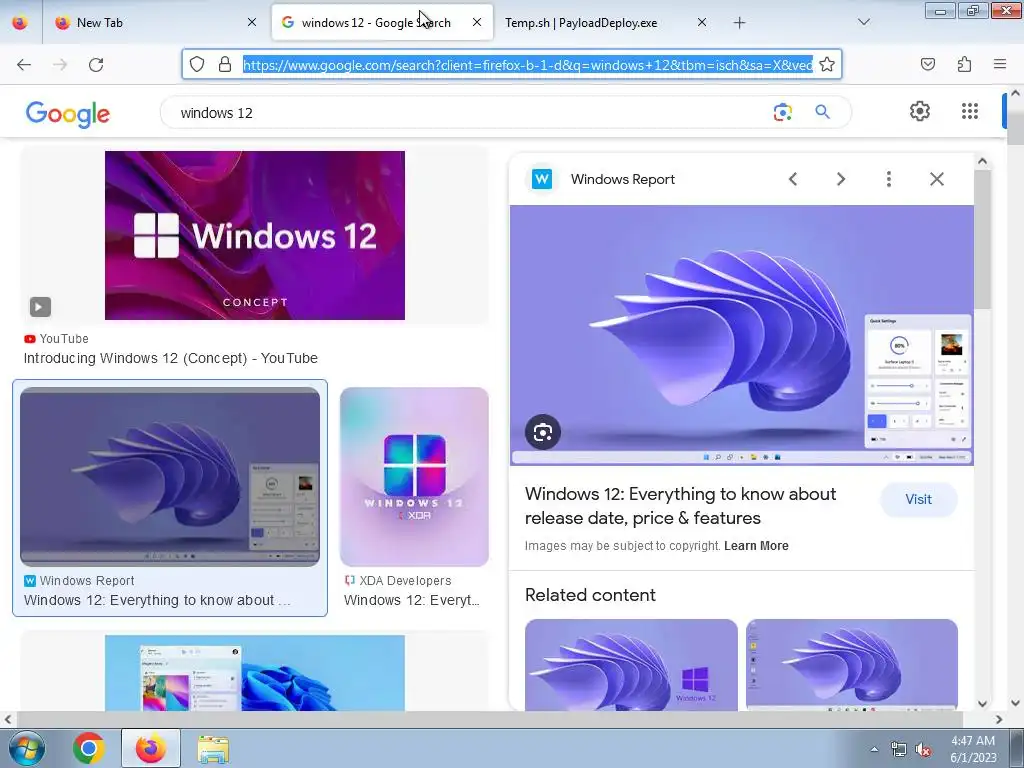
Task: Click the Show desktop taskbar strip
Action: tap(1017, 748)
